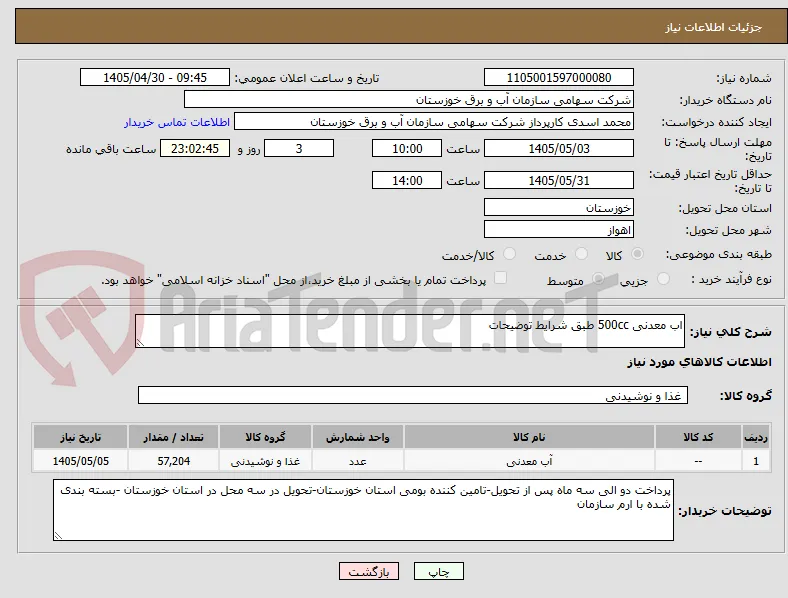
Task: Click the request creator name field
Action: (434, 122)
